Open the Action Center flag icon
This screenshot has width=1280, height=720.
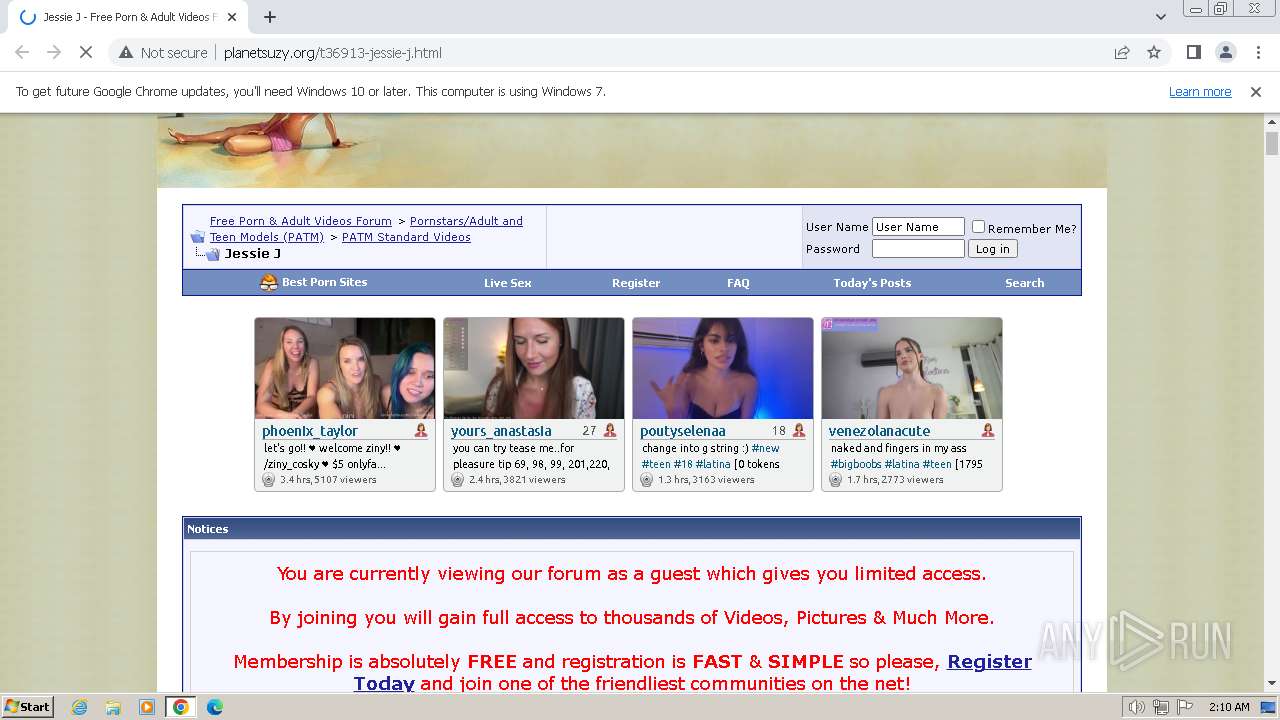coord(1183,707)
